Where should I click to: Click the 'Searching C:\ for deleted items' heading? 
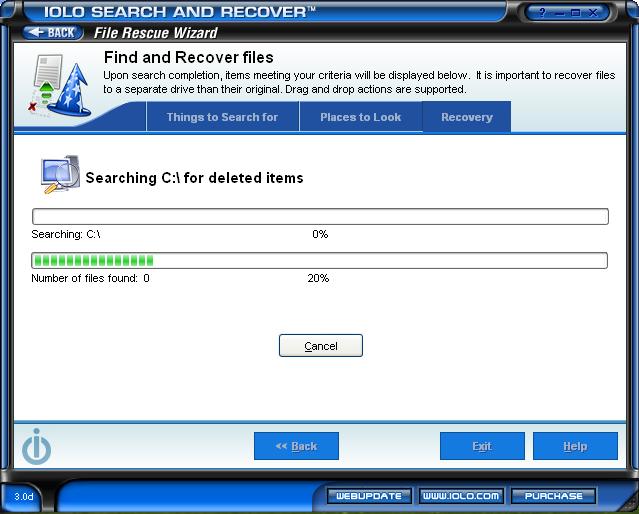click(x=194, y=178)
